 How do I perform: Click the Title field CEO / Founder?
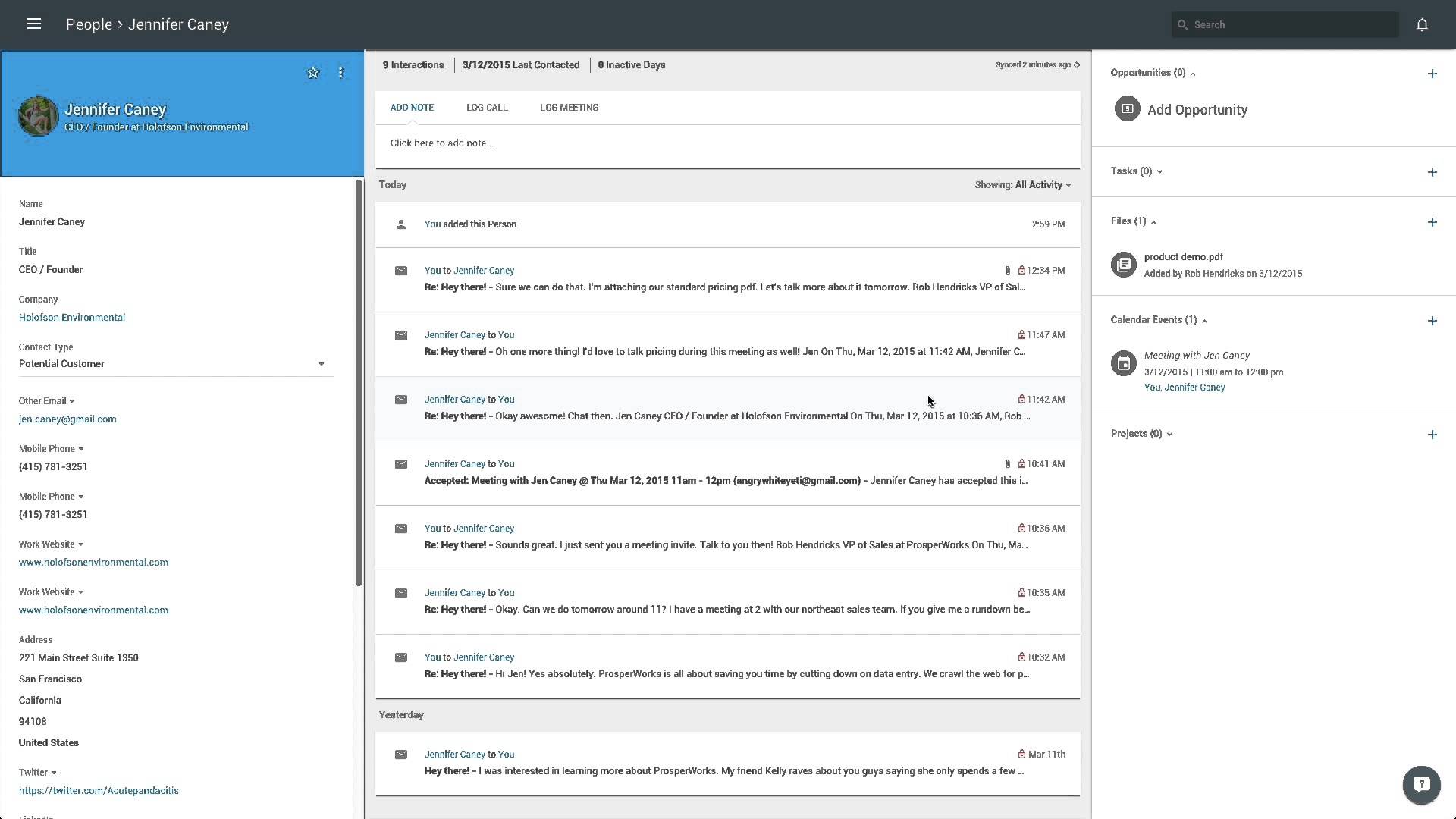tap(51, 270)
